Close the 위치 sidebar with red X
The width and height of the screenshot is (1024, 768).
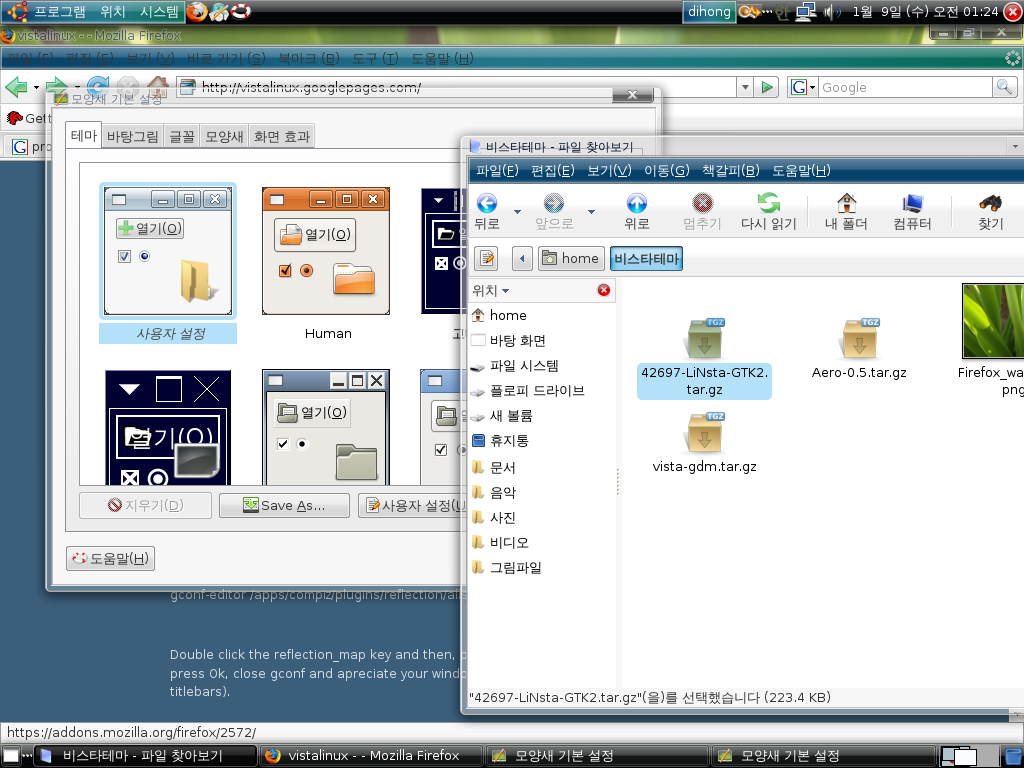[x=604, y=290]
